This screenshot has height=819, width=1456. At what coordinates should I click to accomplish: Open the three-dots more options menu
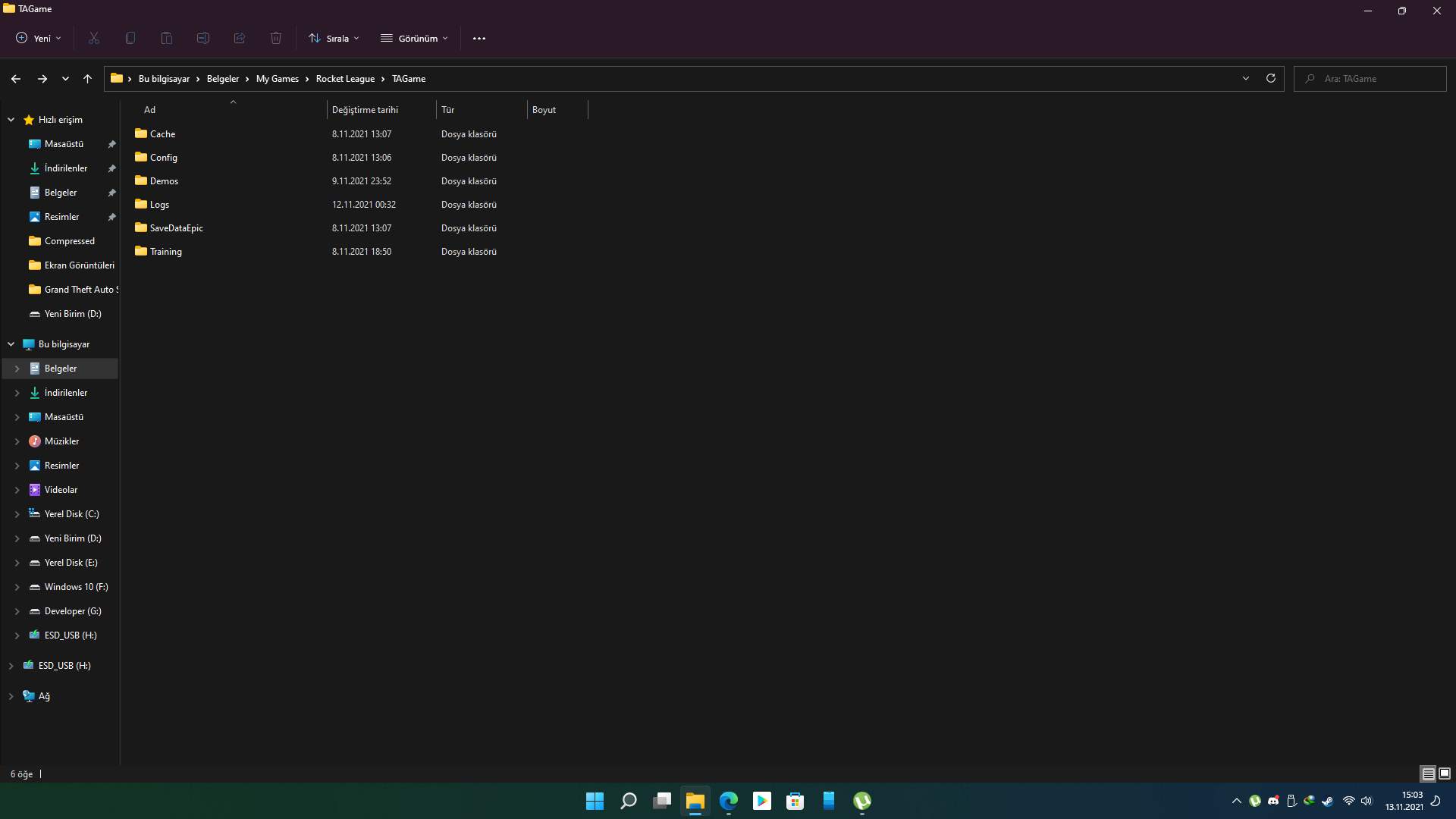[x=479, y=38]
